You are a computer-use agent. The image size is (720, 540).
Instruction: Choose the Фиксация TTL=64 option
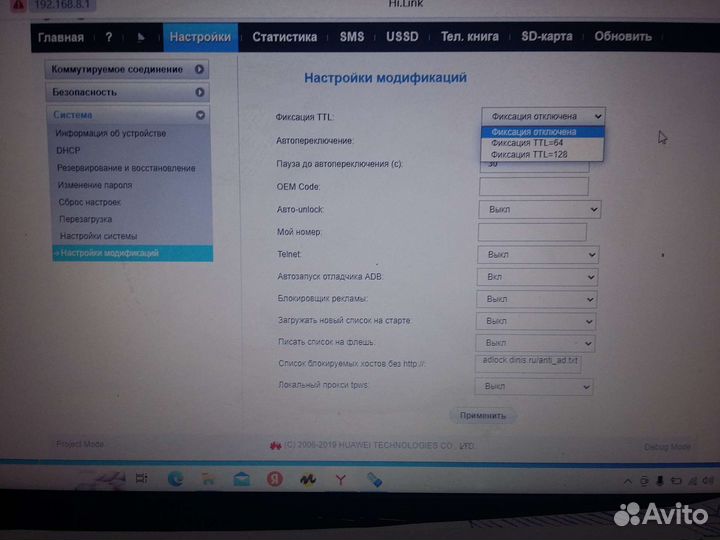pyautogui.click(x=543, y=143)
